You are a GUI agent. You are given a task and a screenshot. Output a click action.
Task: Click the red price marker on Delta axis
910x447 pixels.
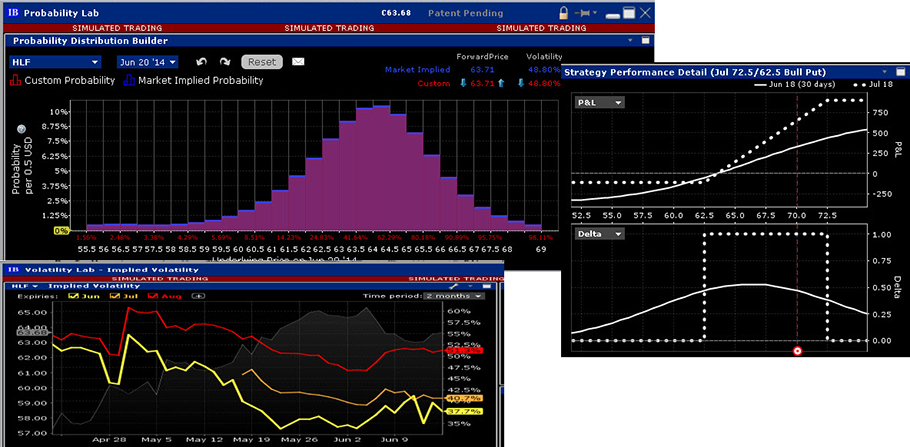click(x=797, y=350)
